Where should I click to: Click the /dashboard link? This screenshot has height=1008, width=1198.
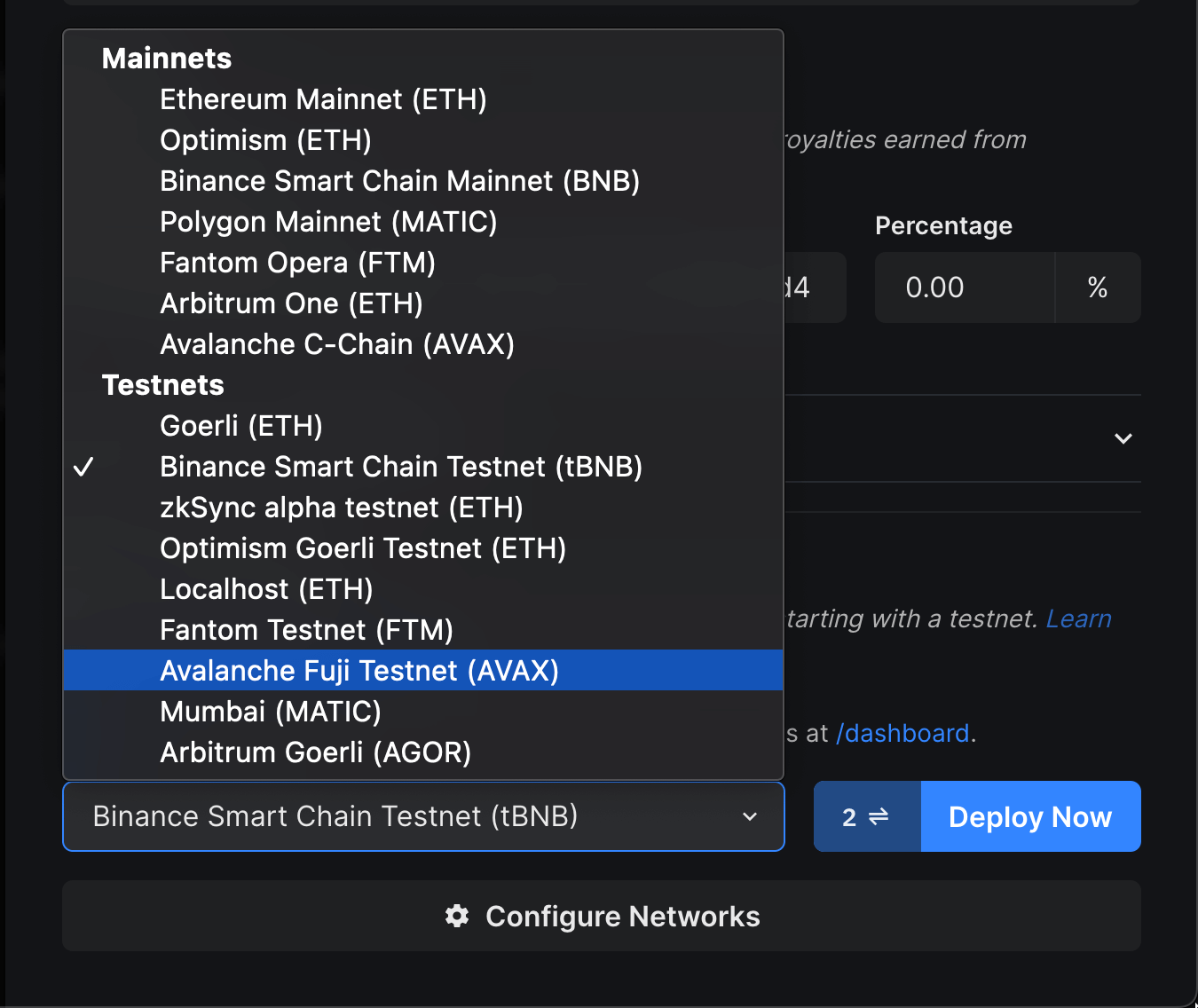902,733
